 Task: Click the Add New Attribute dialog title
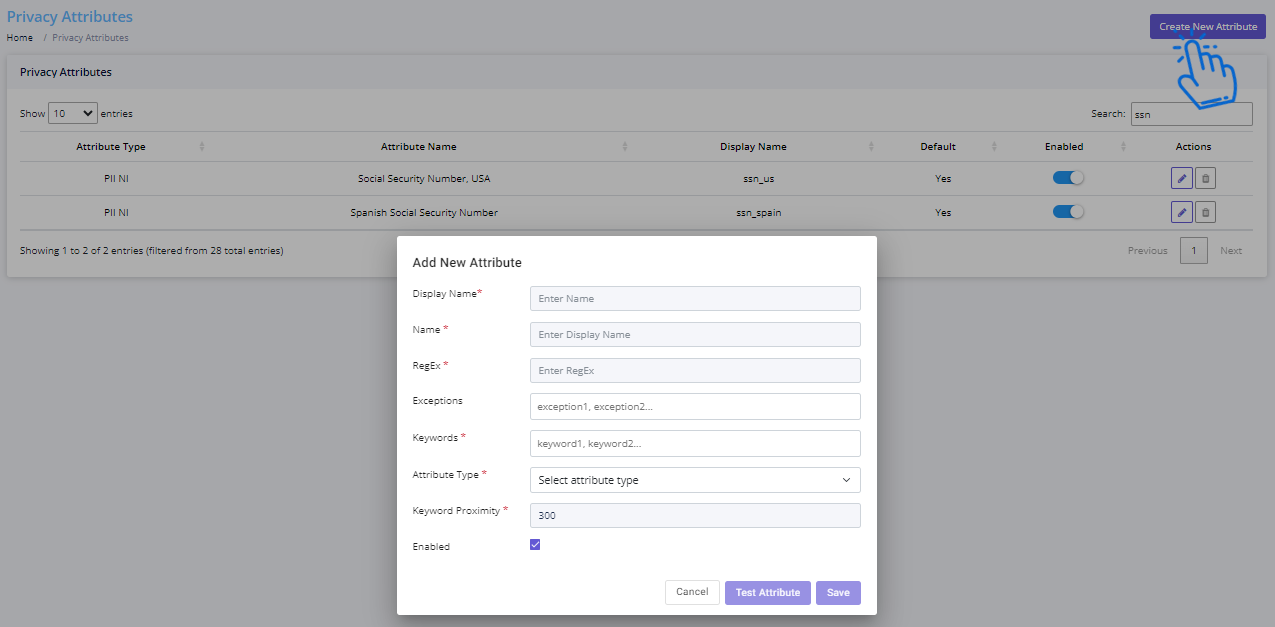point(467,263)
